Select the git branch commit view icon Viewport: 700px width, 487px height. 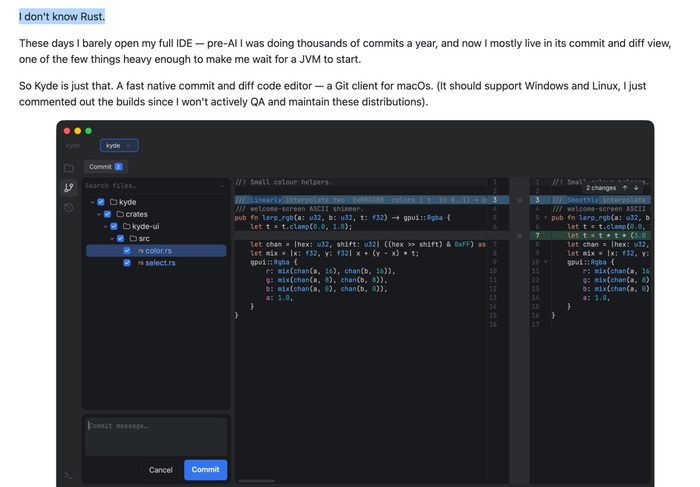(x=69, y=188)
